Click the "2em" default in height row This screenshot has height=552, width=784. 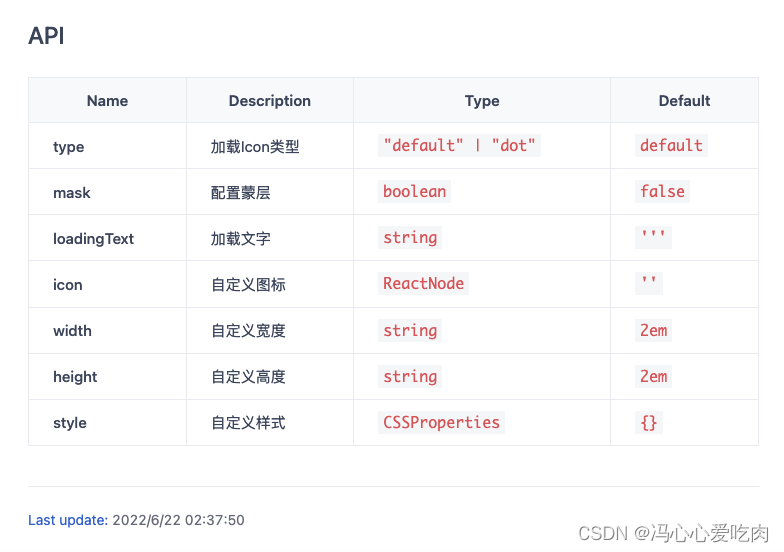coord(653,376)
